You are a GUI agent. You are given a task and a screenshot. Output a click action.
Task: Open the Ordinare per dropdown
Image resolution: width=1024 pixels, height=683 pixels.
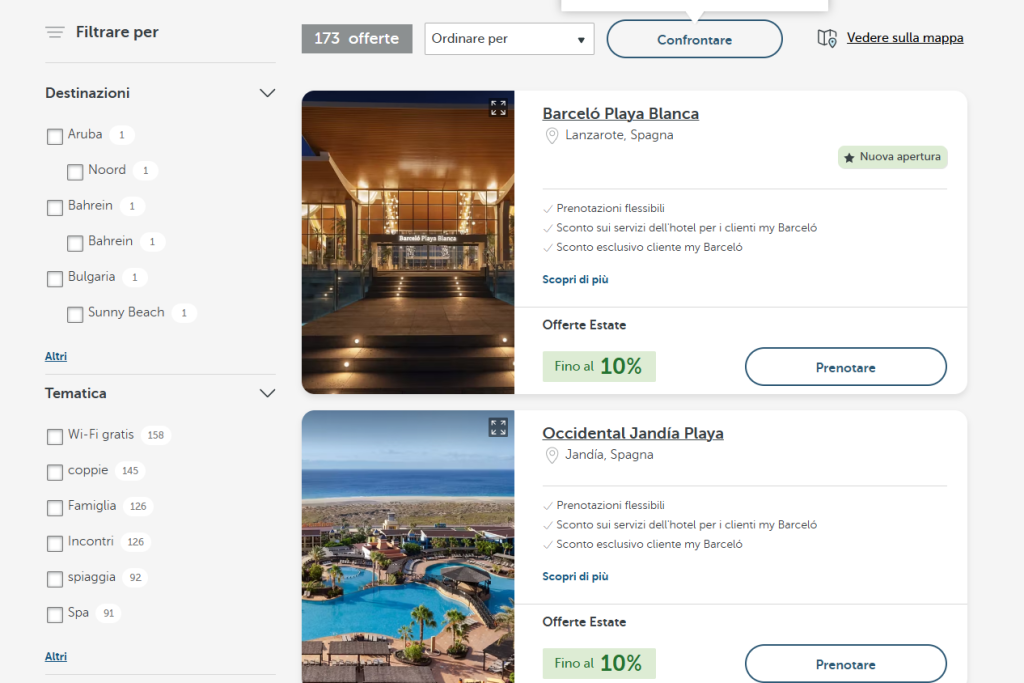click(x=509, y=39)
